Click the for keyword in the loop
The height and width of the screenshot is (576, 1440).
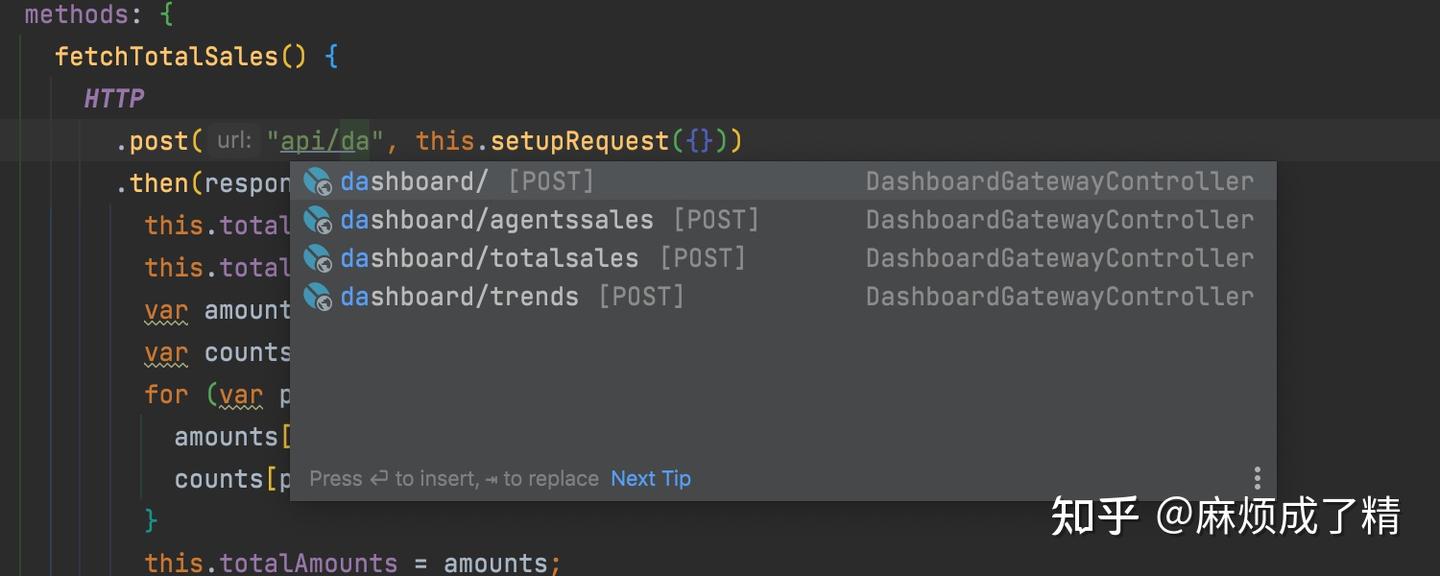tap(166, 394)
